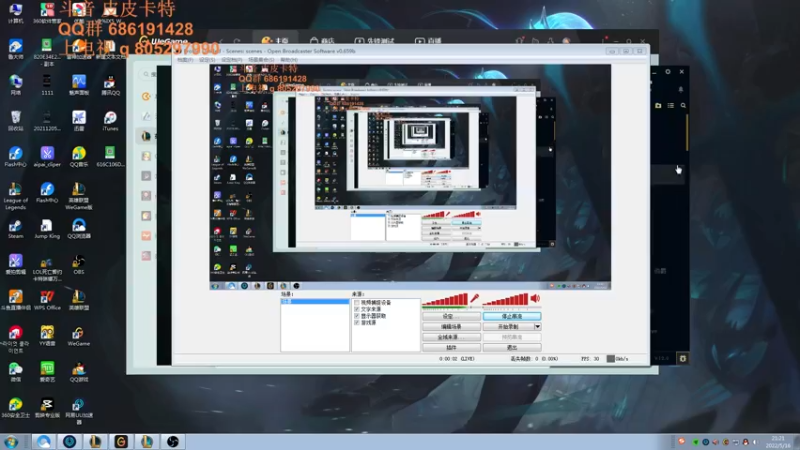
Task: Open the aipai_cliper desktop shortcut
Action: click(47, 157)
